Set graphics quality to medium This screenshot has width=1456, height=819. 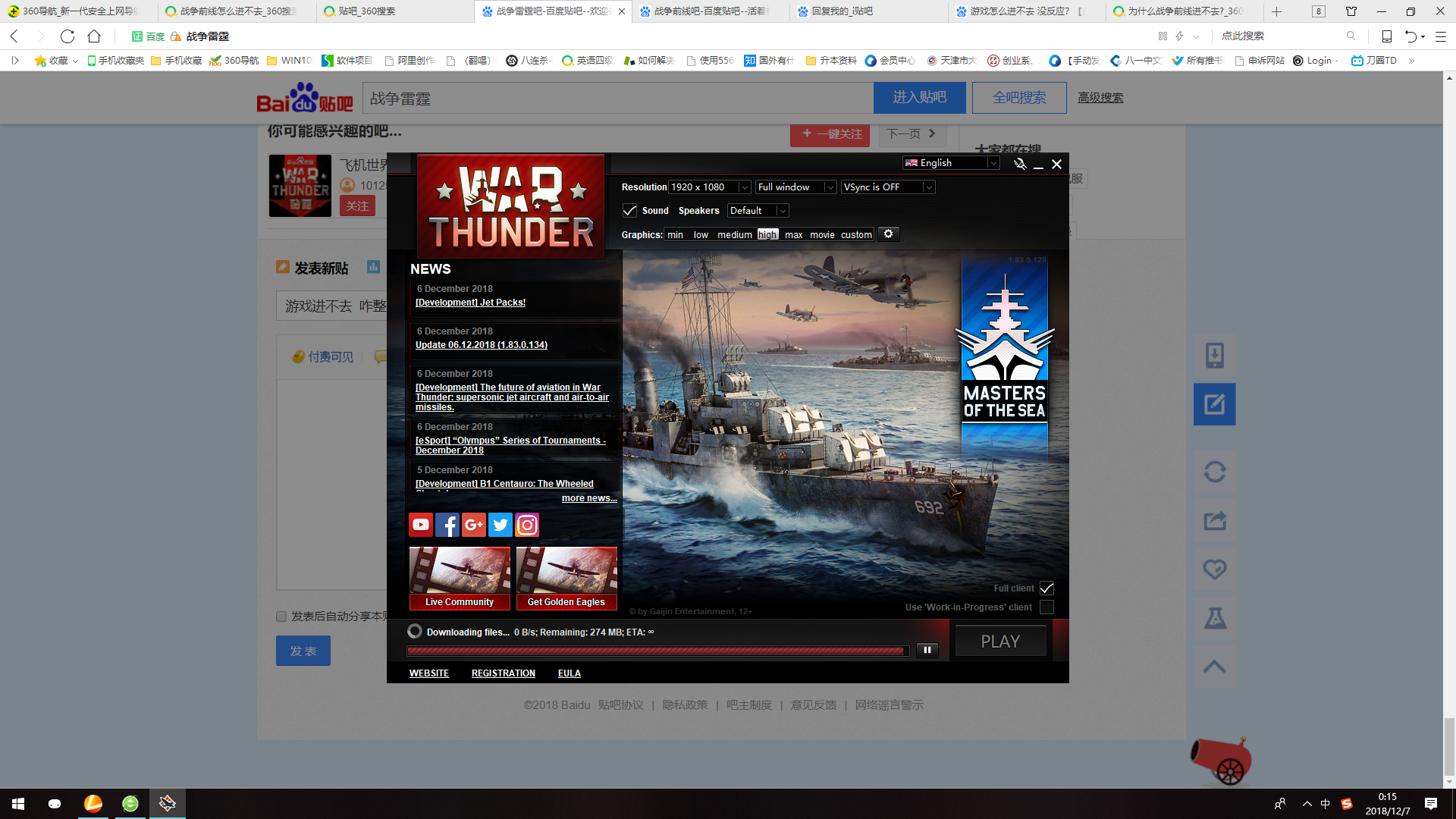click(x=735, y=235)
